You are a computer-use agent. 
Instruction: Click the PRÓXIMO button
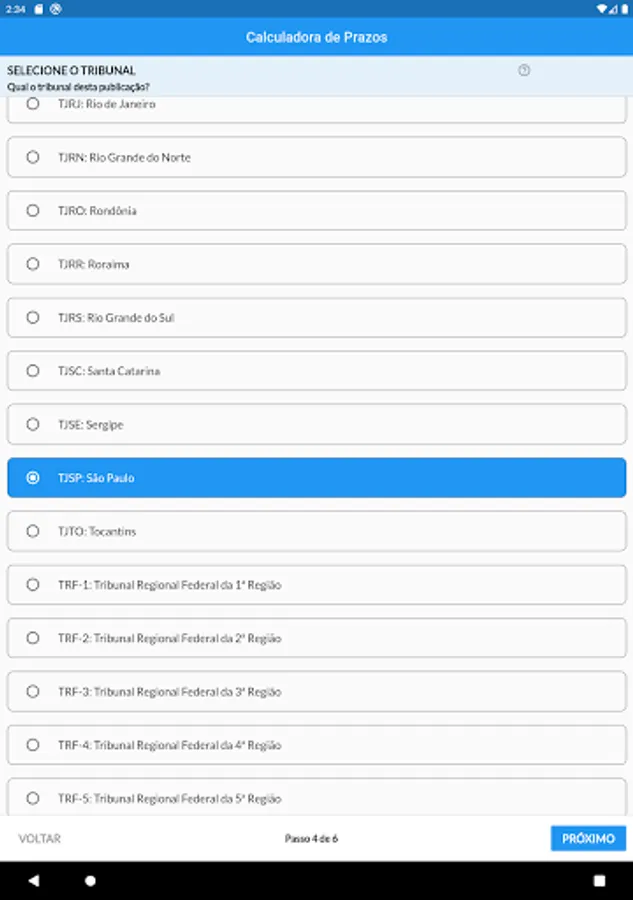click(x=588, y=839)
